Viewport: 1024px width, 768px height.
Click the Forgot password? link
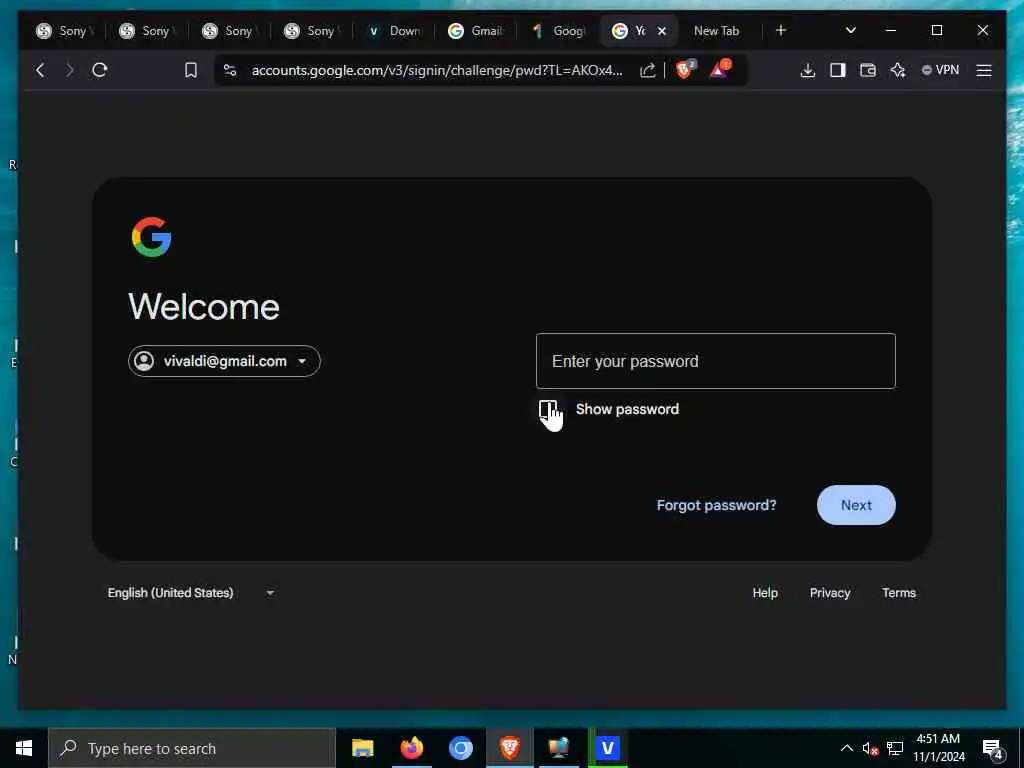pyautogui.click(x=716, y=505)
